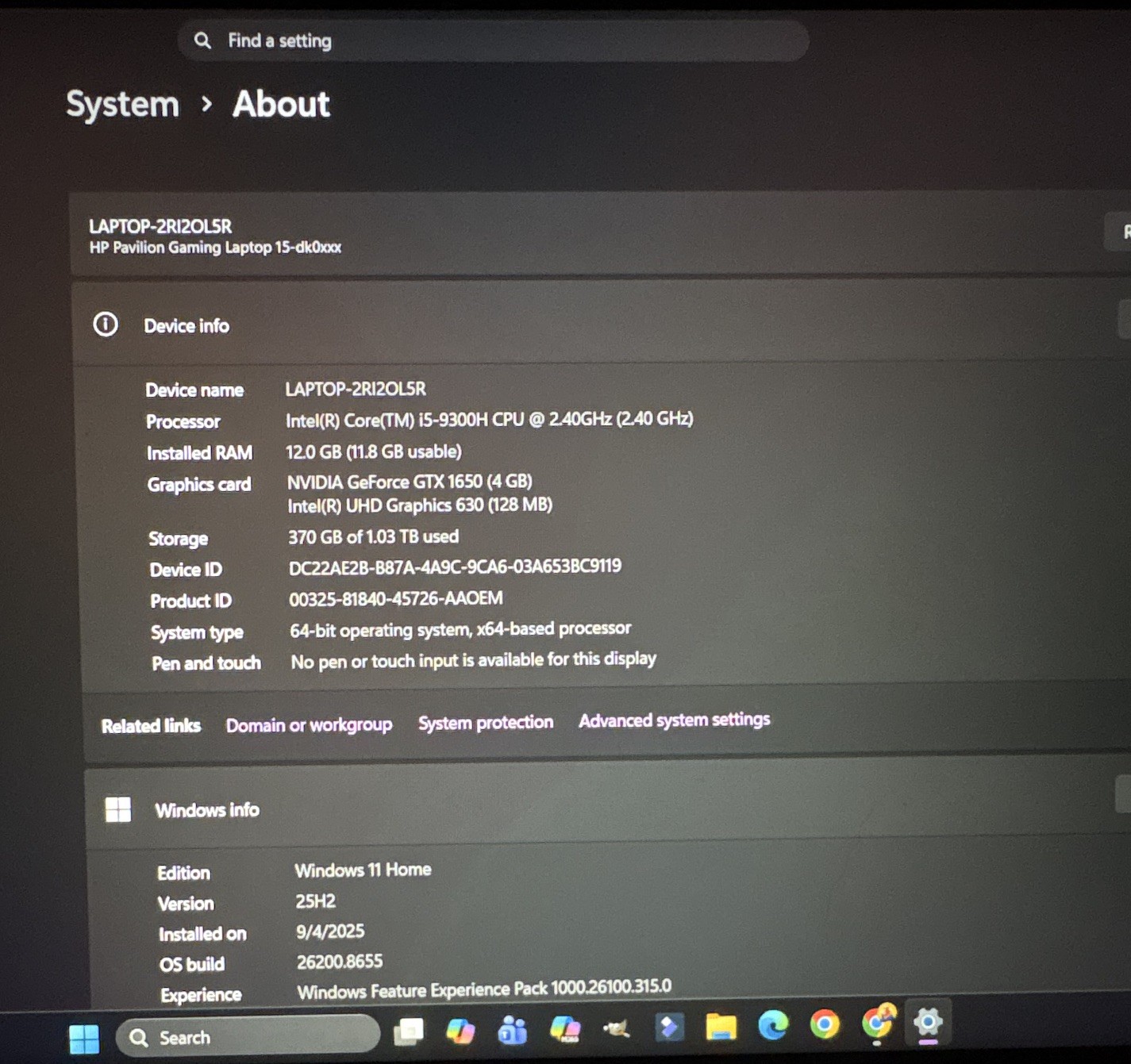Select installed on date 9/4/2025
This screenshot has height=1064, width=1131.
(330, 931)
